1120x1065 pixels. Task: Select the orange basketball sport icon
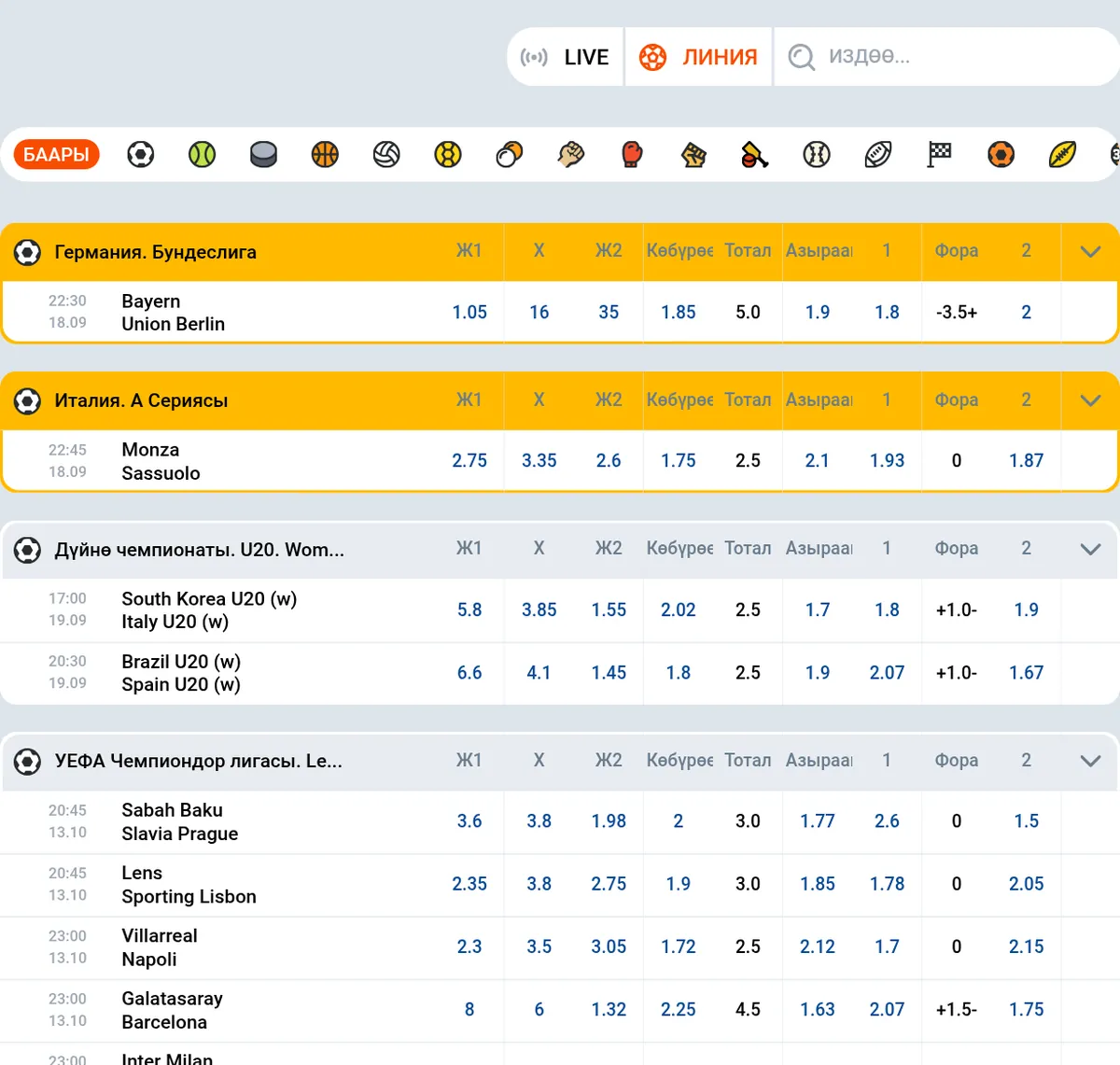pos(325,154)
